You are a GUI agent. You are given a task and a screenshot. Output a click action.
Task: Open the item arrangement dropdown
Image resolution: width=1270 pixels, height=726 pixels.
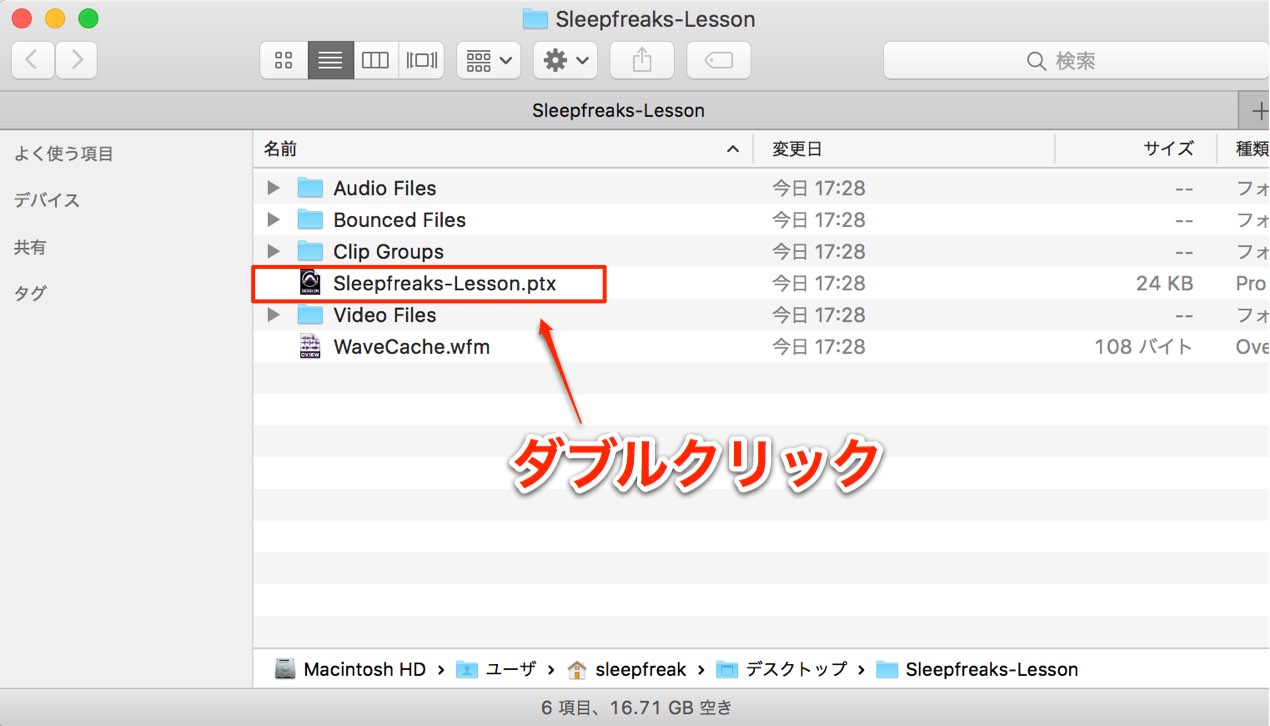[x=488, y=61]
